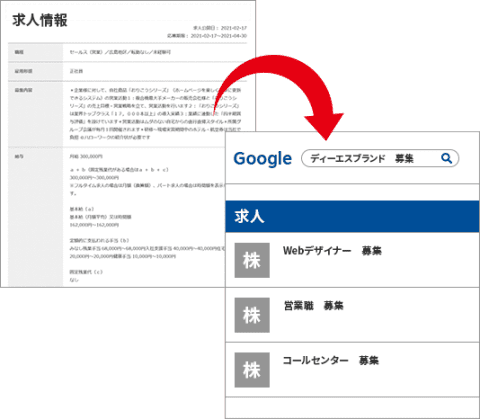480x419 pixels.
Task: Click the Google logo
Action: 263,159
